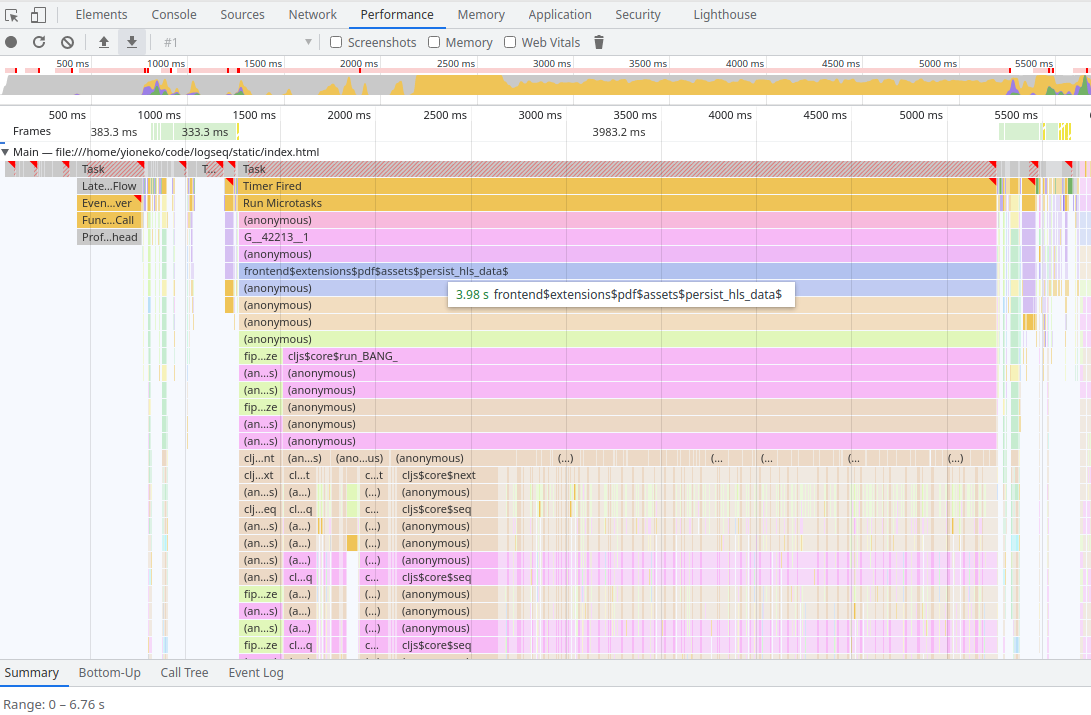The image size is (1091, 715).
Task: Click the reload-and-record icon
Action: (x=38, y=42)
